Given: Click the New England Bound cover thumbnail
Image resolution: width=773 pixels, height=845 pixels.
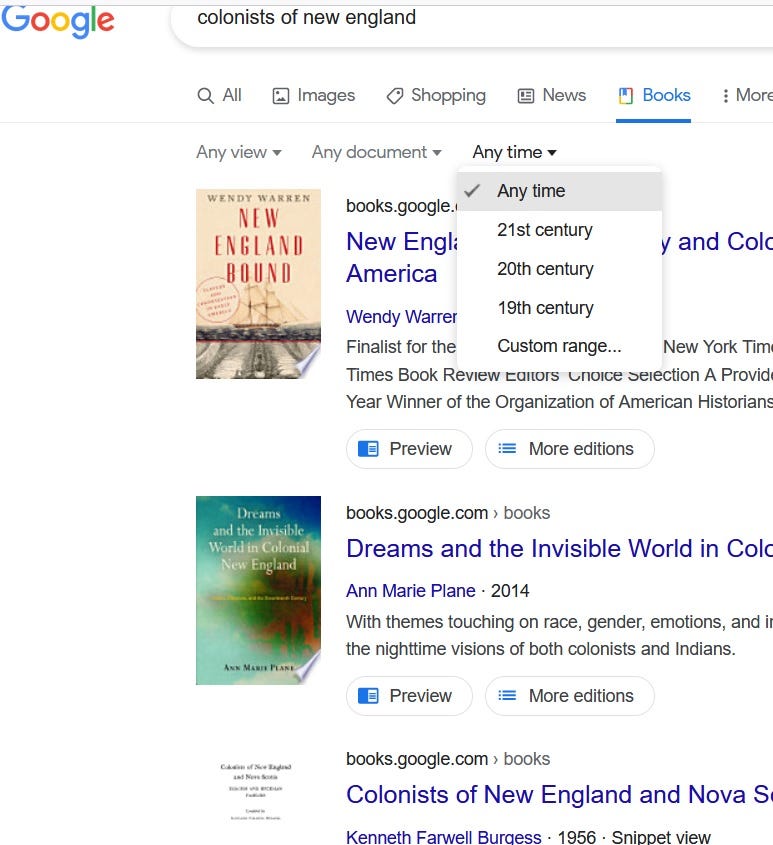Looking at the screenshot, I should click(x=257, y=283).
